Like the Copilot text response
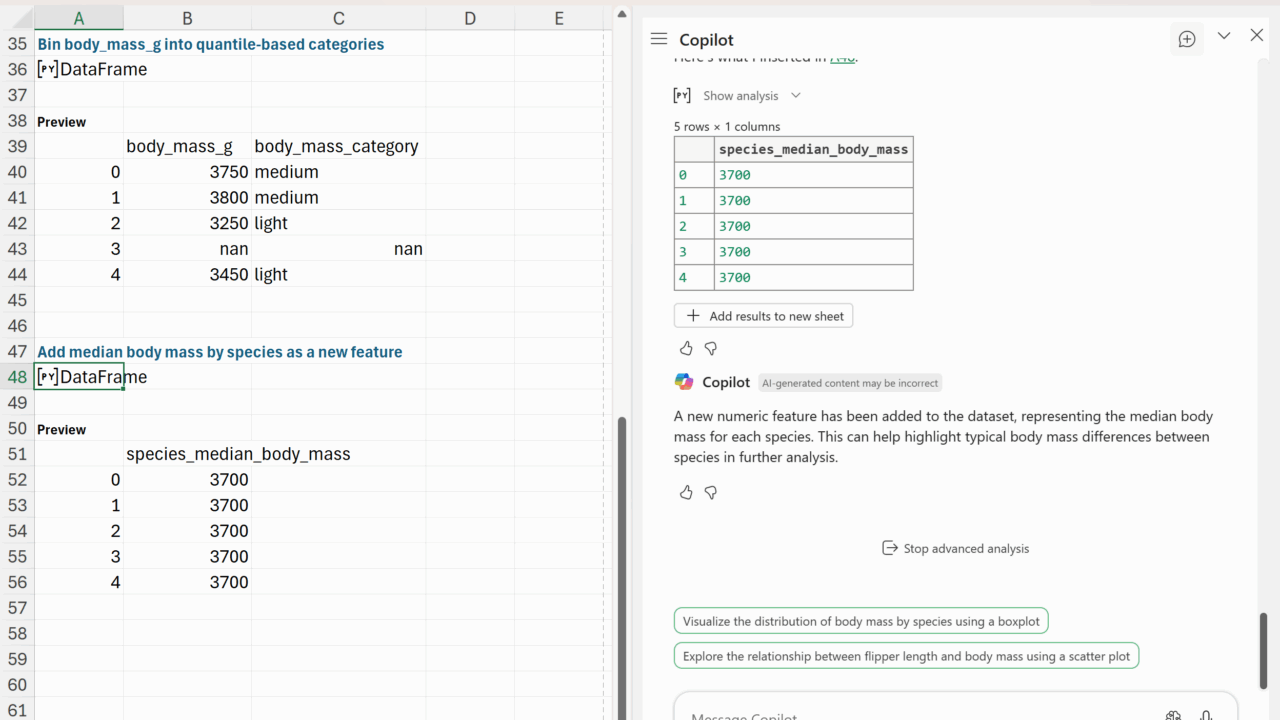The height and width of the screenshot is (720, 1280). coord(686,492)
